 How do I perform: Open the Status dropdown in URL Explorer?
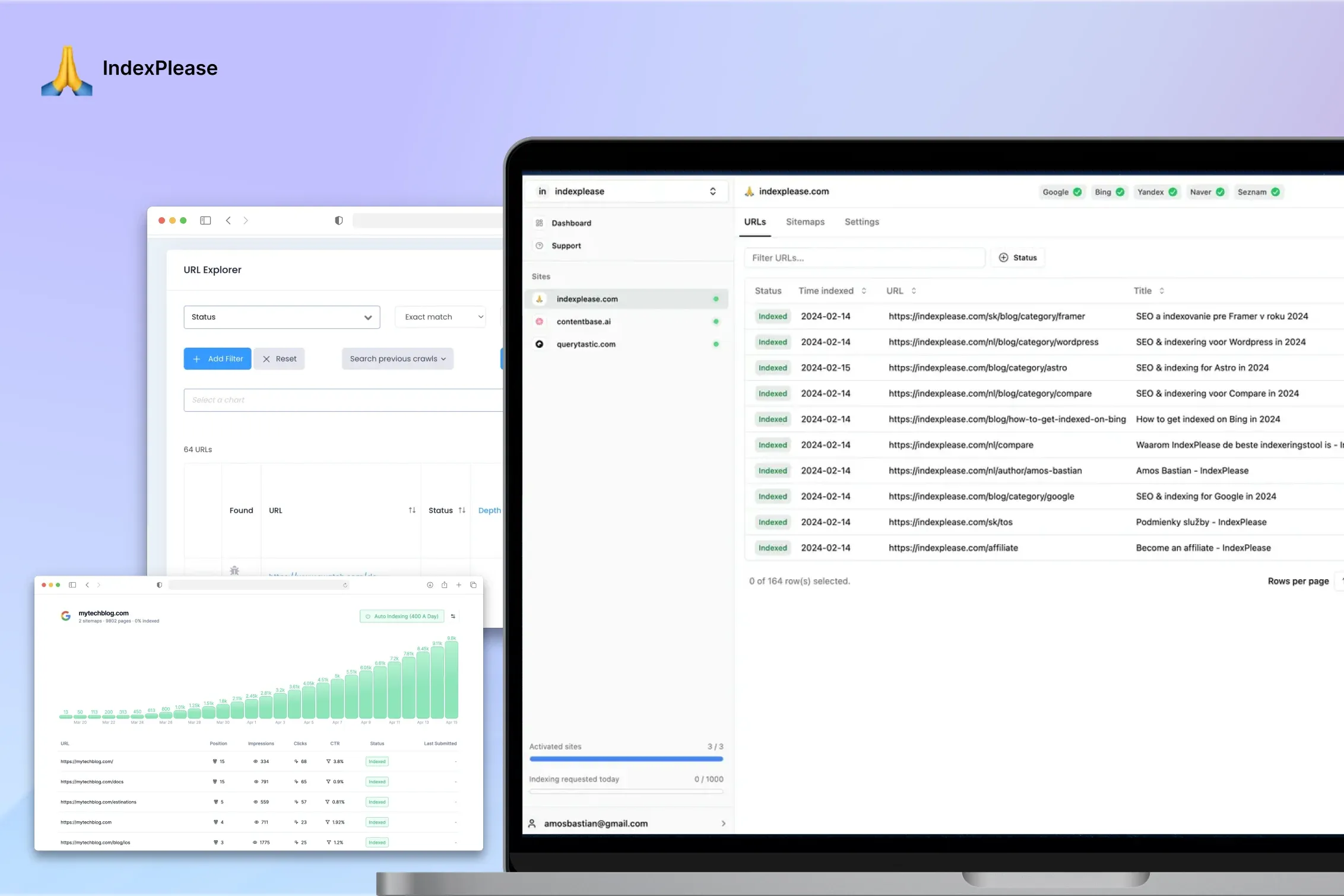(282, 317)
